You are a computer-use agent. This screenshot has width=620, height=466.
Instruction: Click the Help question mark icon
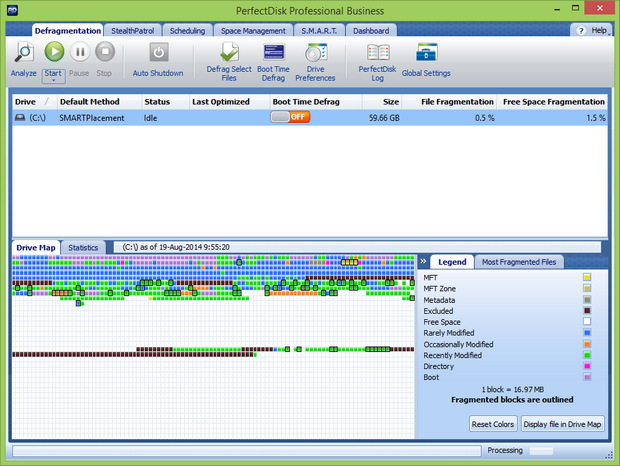[x=580, y=31]
